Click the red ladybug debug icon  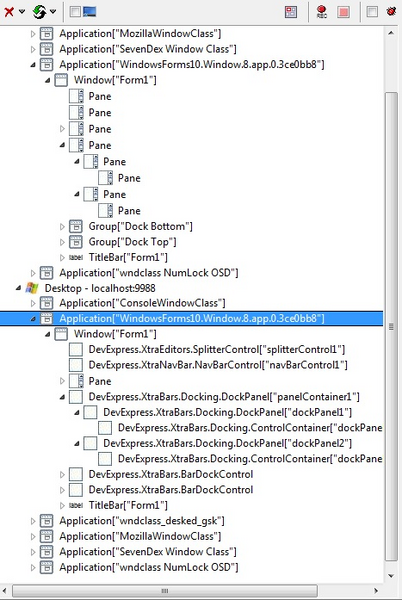[391, 11]
